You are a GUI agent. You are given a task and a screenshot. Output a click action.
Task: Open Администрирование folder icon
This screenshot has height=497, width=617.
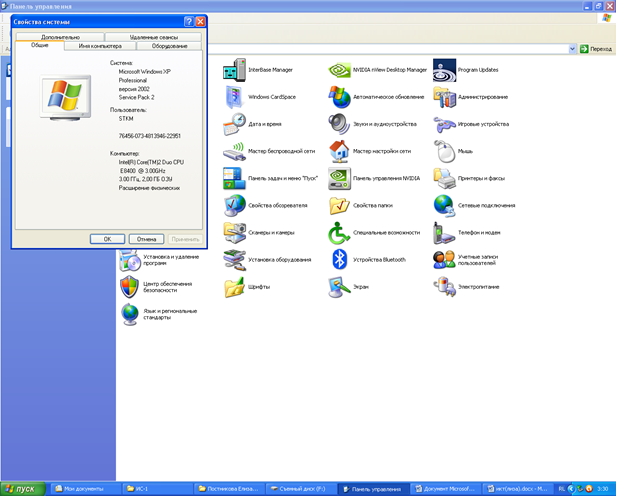(445, 97)
